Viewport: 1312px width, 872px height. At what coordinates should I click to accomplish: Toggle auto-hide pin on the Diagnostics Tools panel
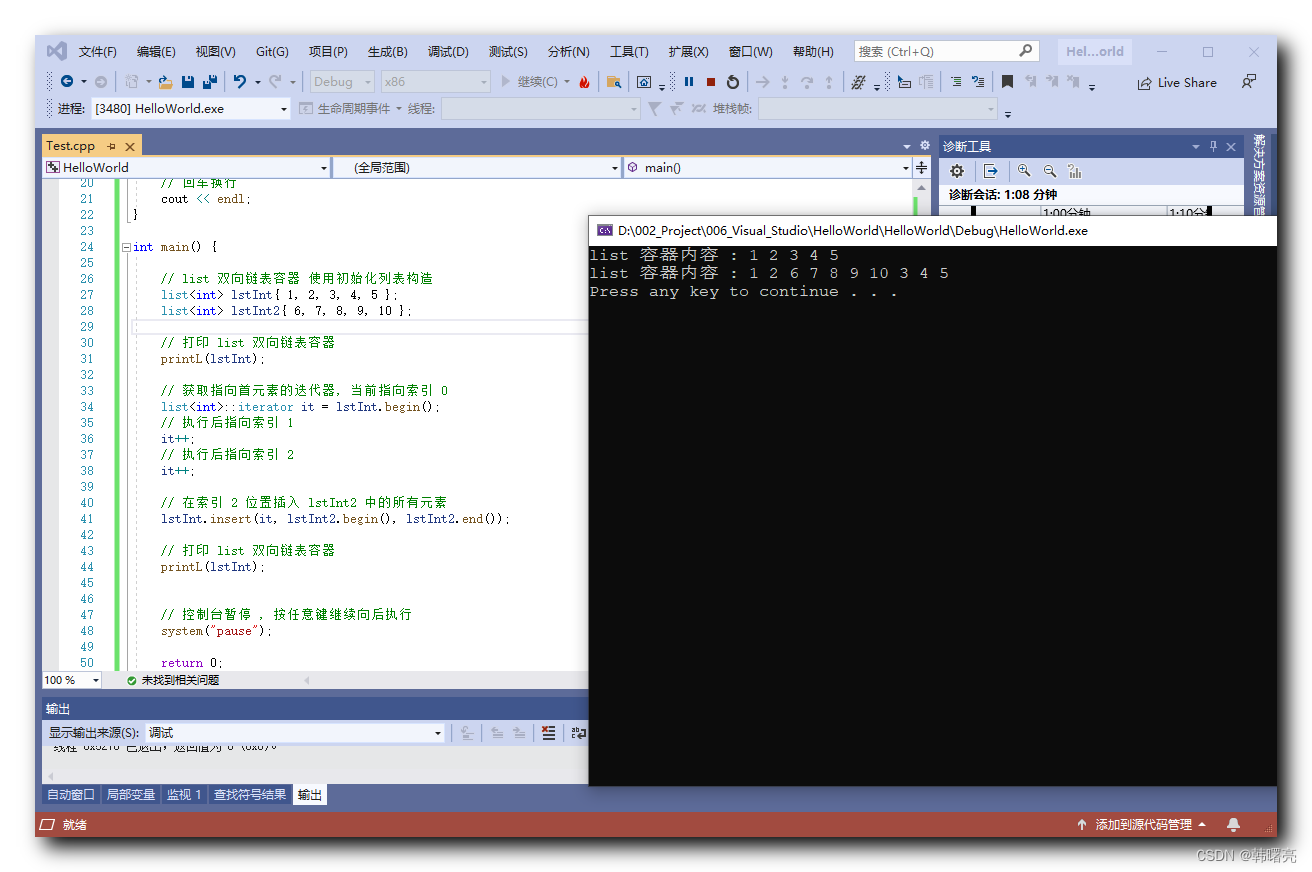point(1214,146)
